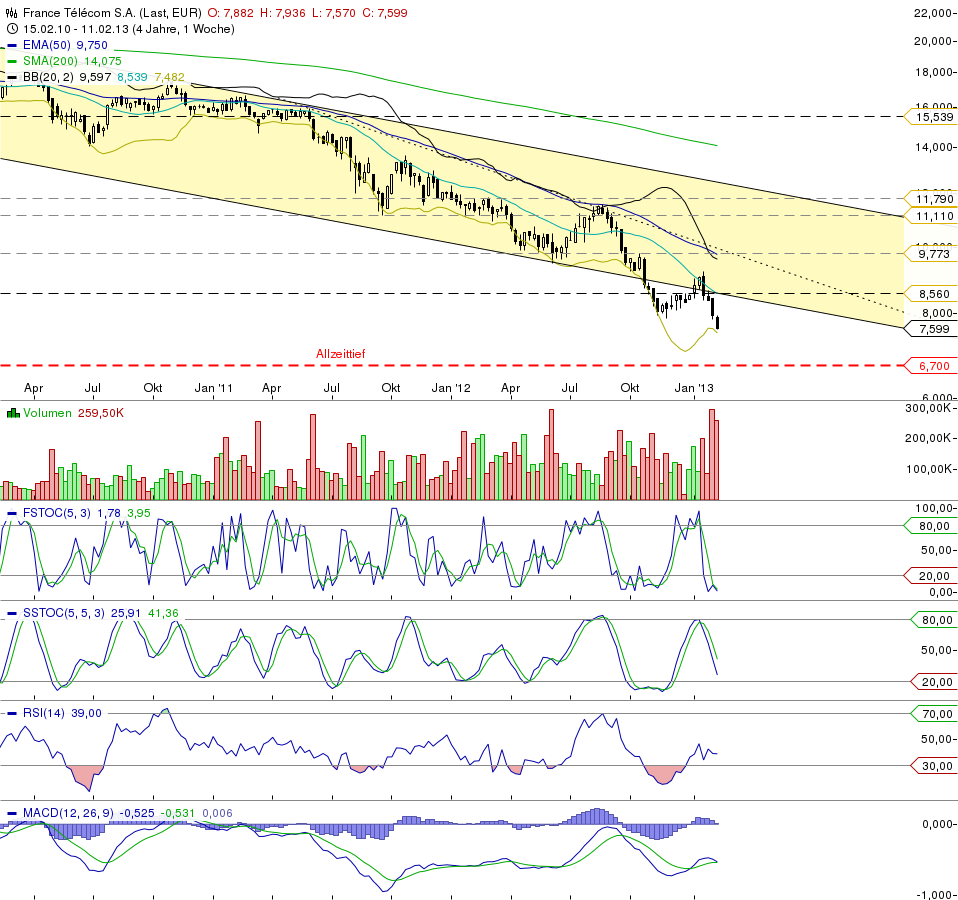Click the volume value 259,50K
The width and height of the screenshot is (958, 900).
pos(101,413)
